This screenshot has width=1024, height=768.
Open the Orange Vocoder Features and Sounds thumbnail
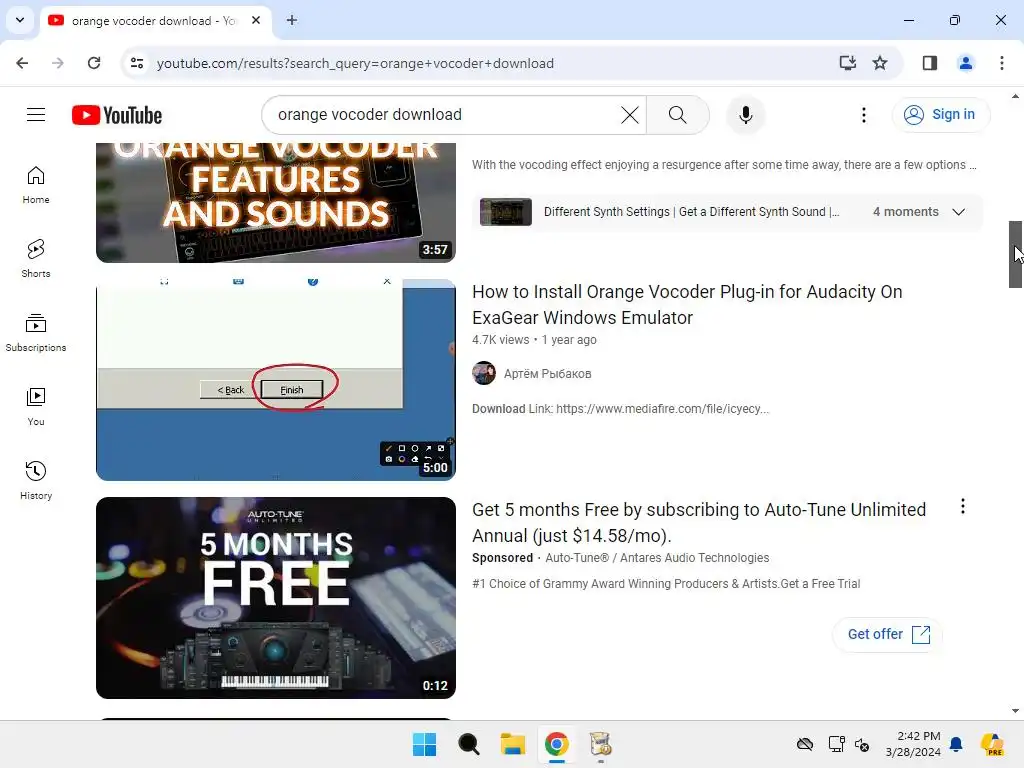click(x=276, y=202)
